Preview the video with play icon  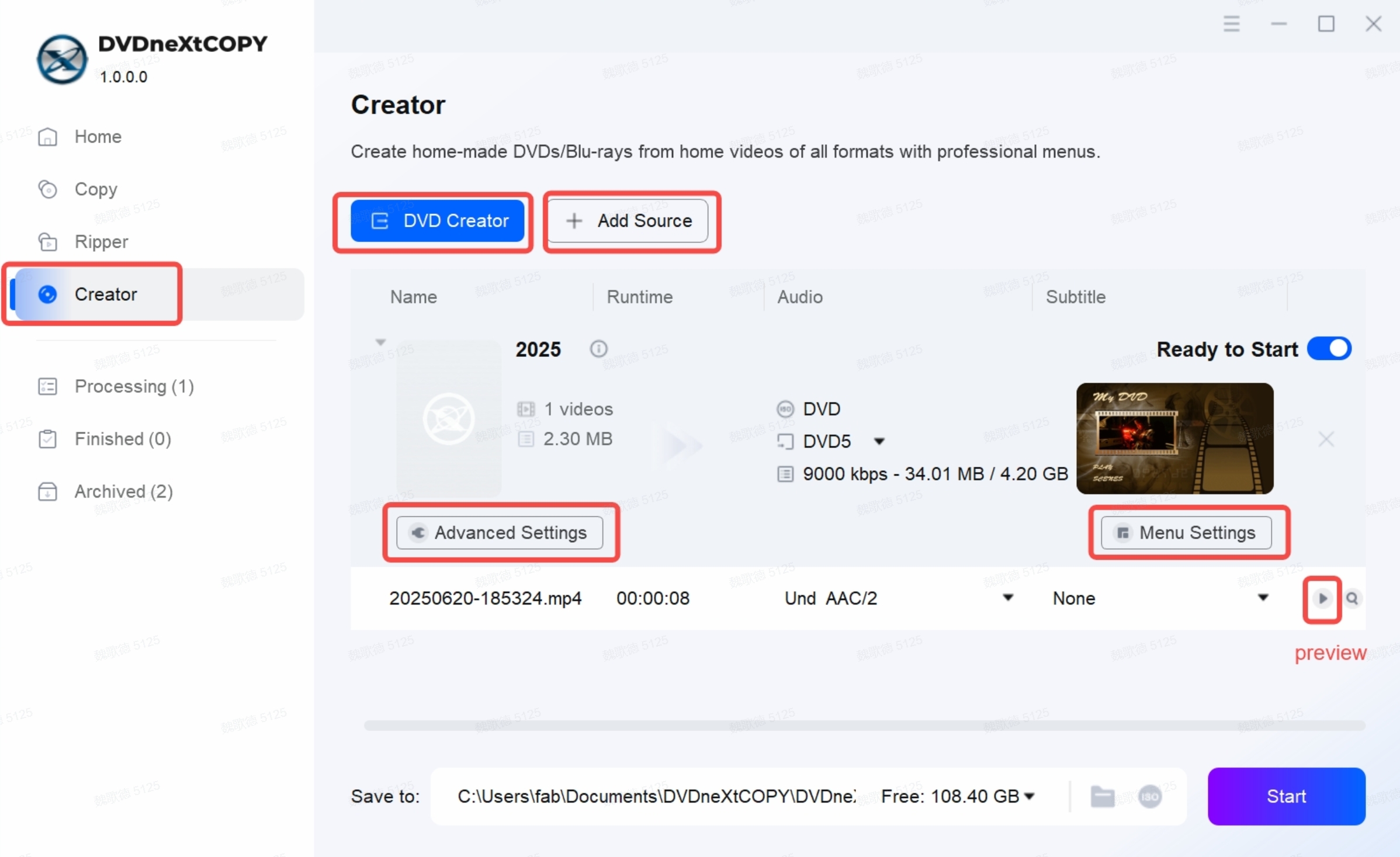pyautogui.click(x=1322, y=598)
